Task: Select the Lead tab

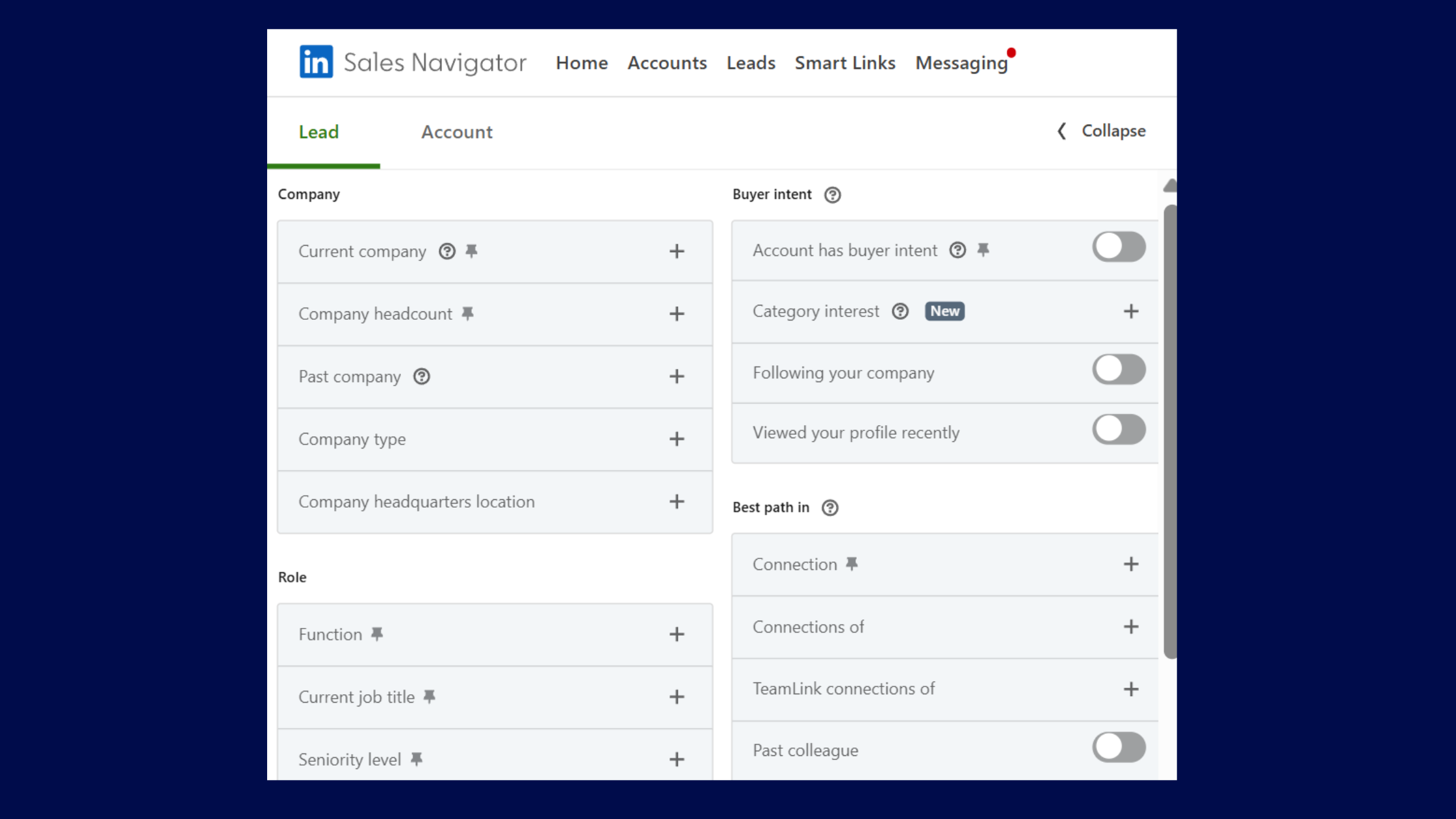Action: 318,132
